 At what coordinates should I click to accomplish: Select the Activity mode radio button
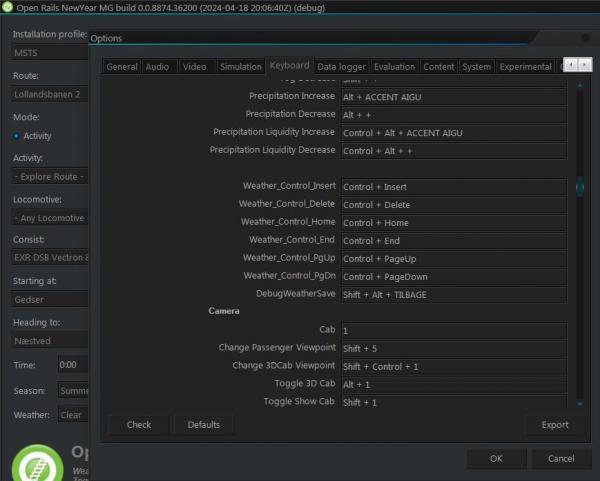tap(16, 136)
